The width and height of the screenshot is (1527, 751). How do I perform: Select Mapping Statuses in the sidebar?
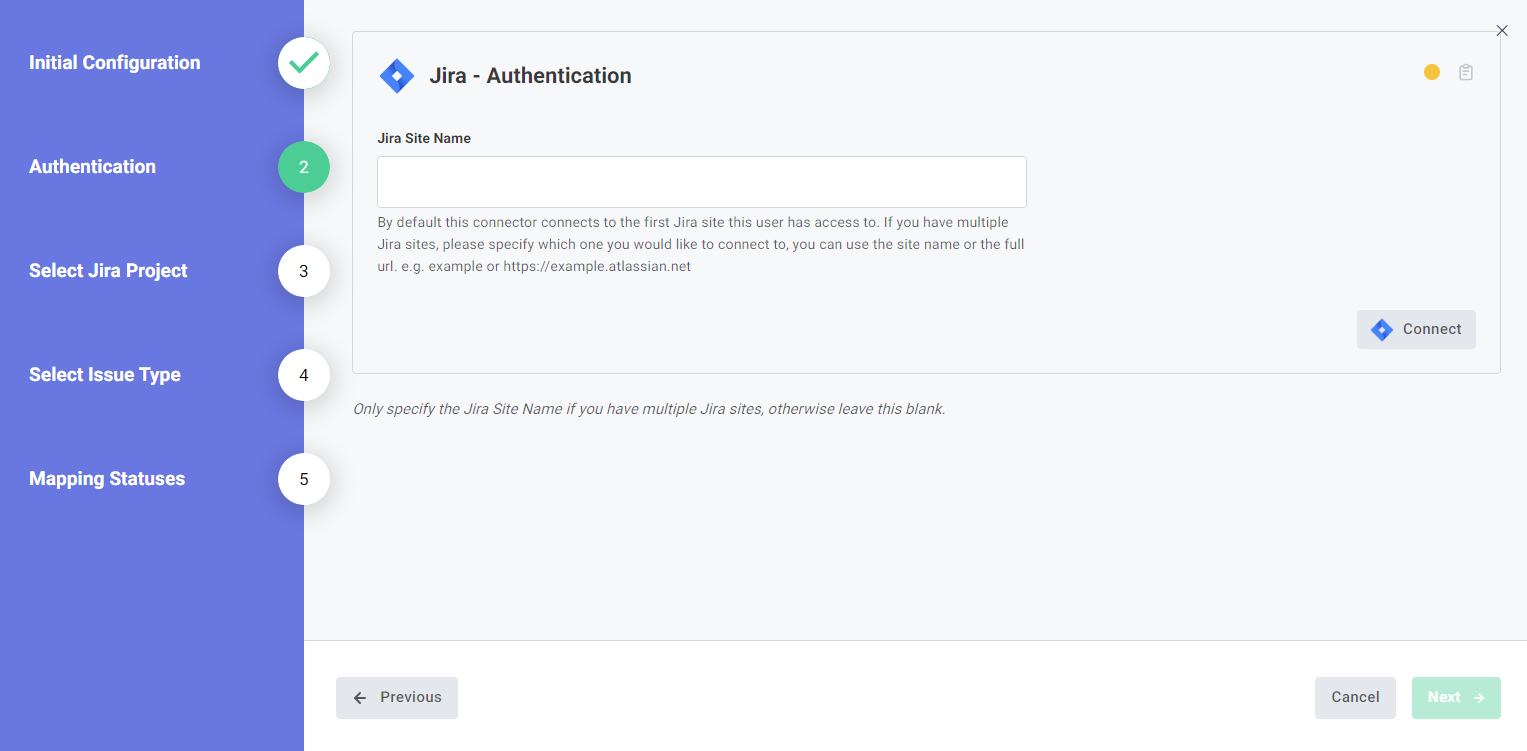[106, 479]
